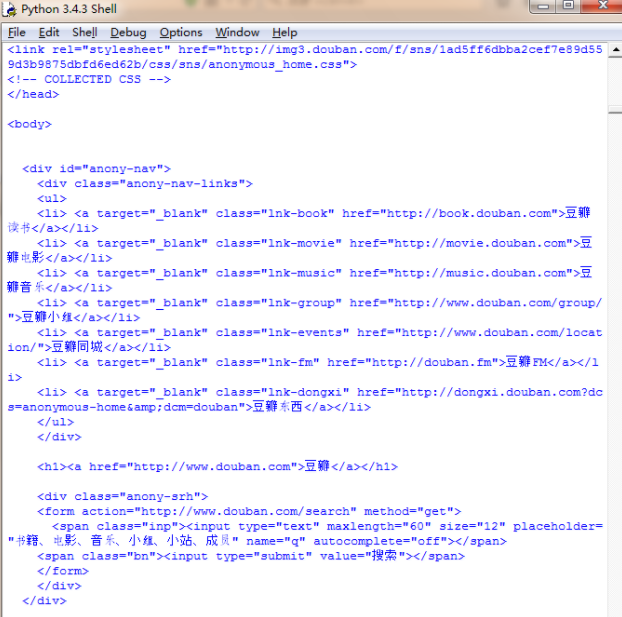Open the Edit menu
This screenshot has width=622, height=617.
[x=49, y=33]
